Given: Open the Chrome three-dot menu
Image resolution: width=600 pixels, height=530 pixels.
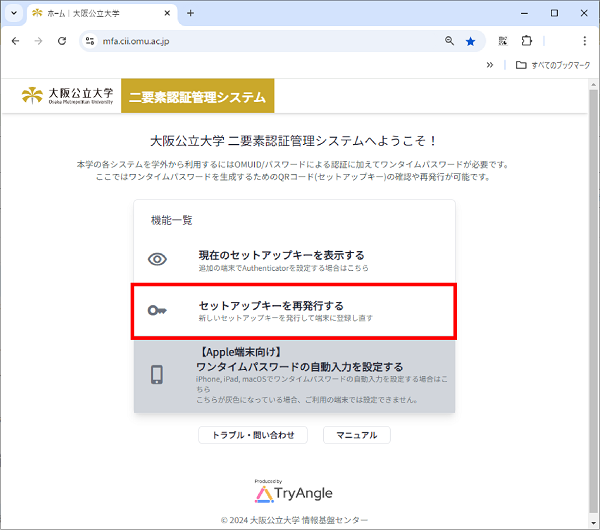Looking at the screenshot, I should point(585,41).
